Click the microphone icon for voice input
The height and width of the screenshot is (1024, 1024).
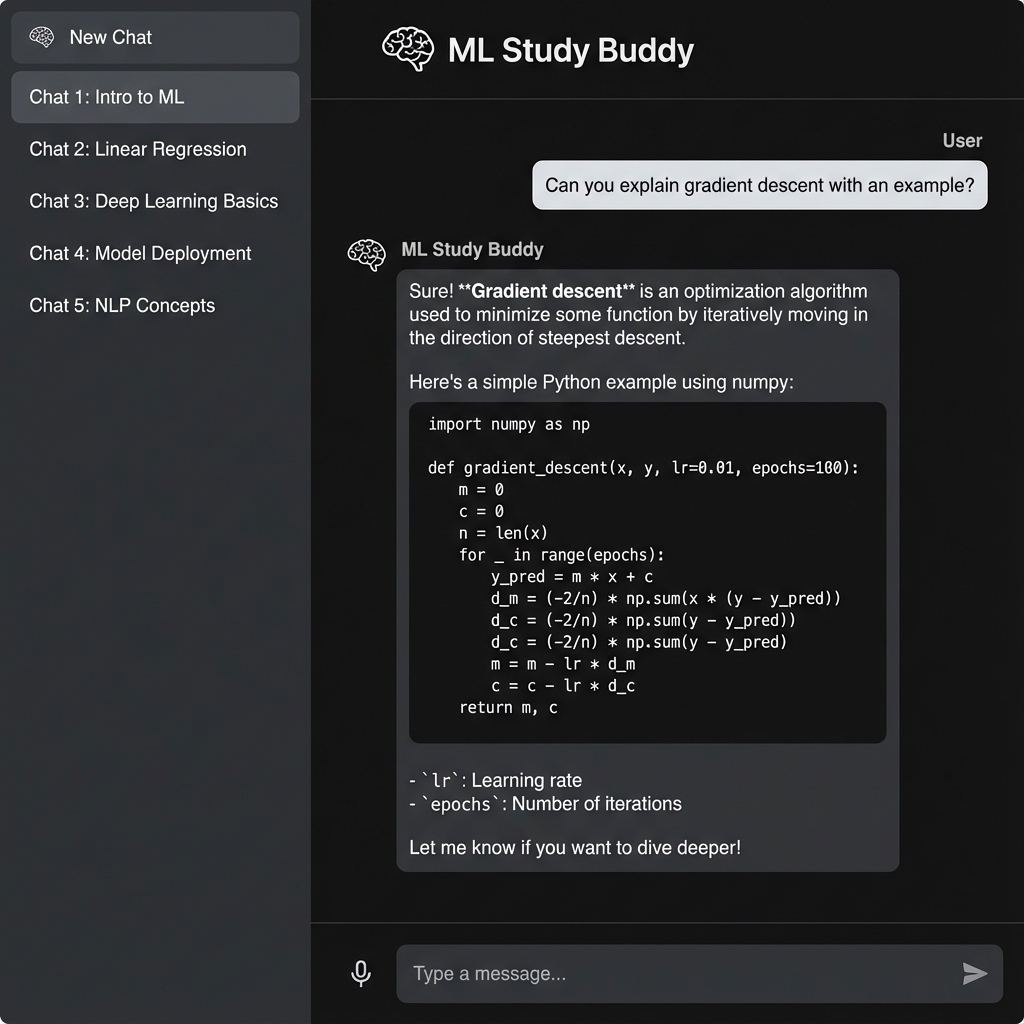pos(361,973)
